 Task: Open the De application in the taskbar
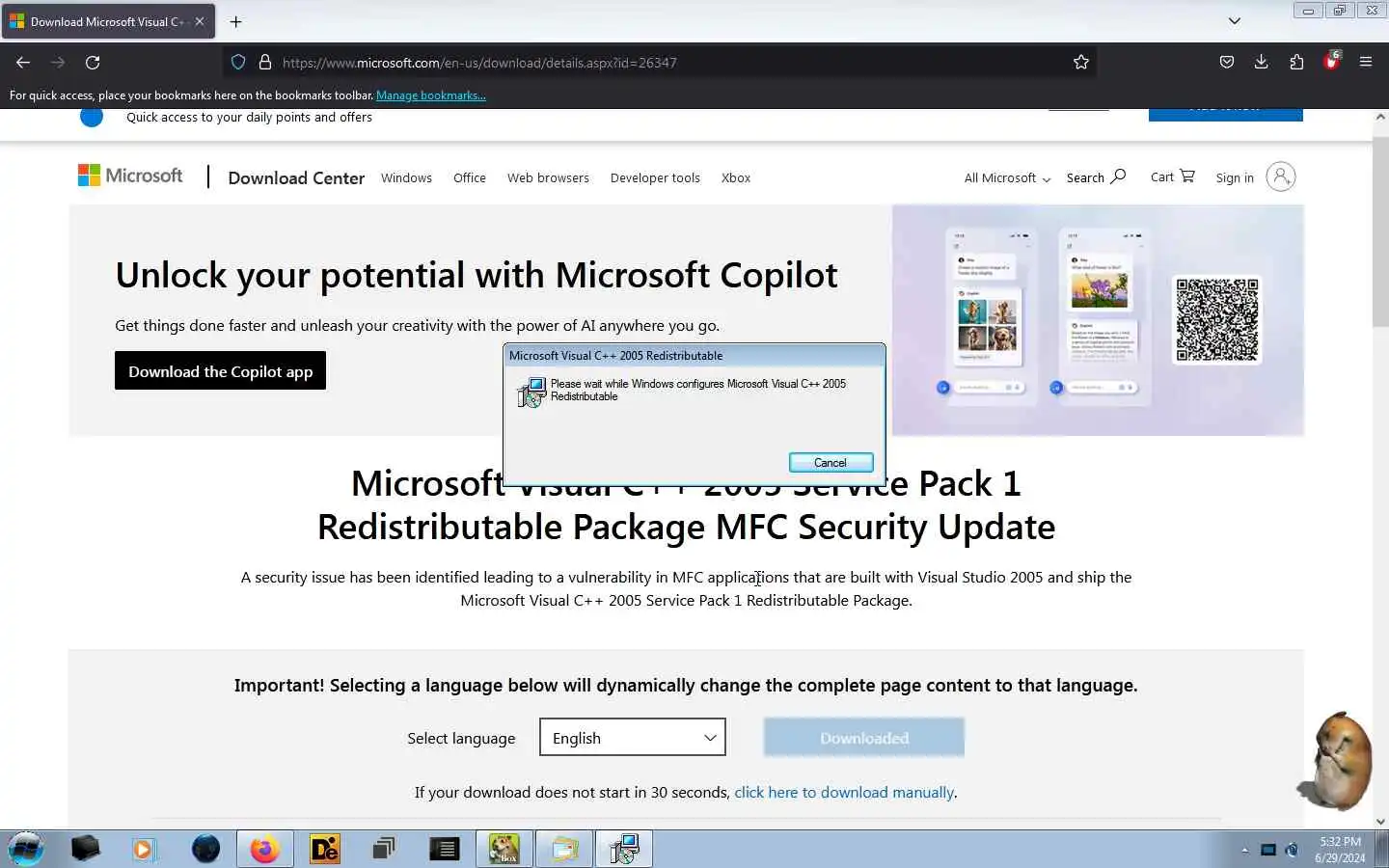point(325,849)
